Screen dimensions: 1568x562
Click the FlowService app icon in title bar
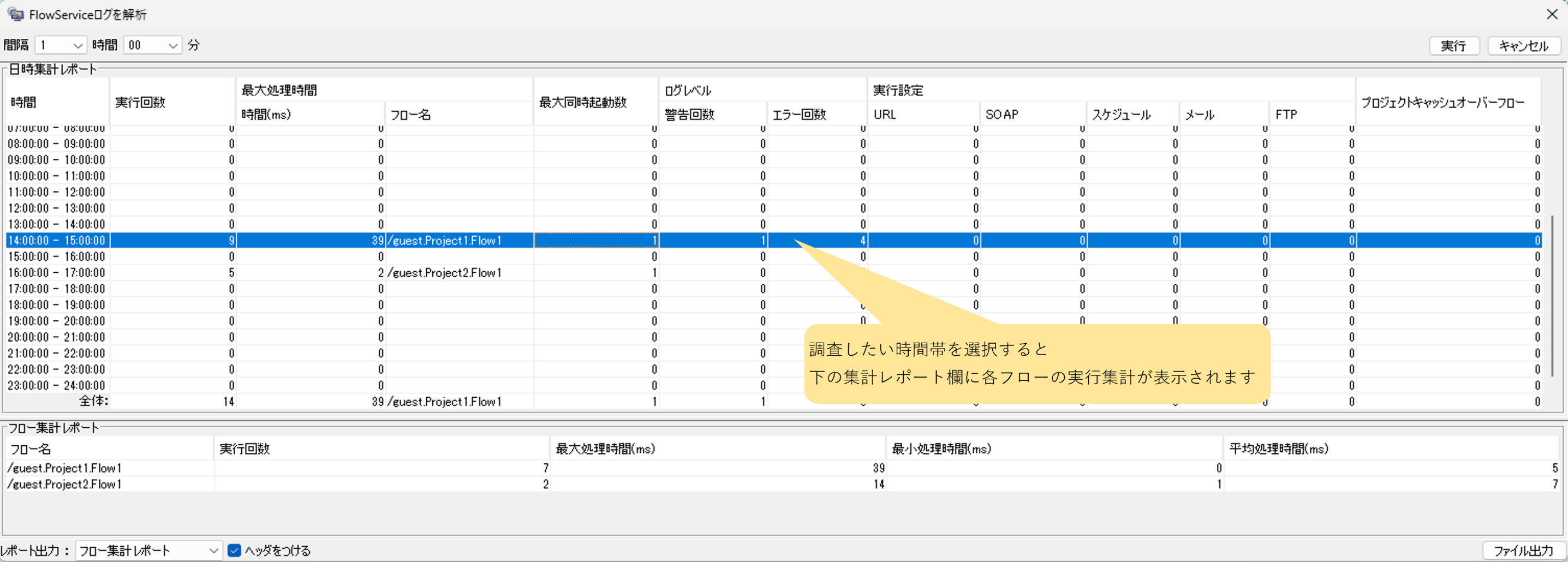[15, 14]
